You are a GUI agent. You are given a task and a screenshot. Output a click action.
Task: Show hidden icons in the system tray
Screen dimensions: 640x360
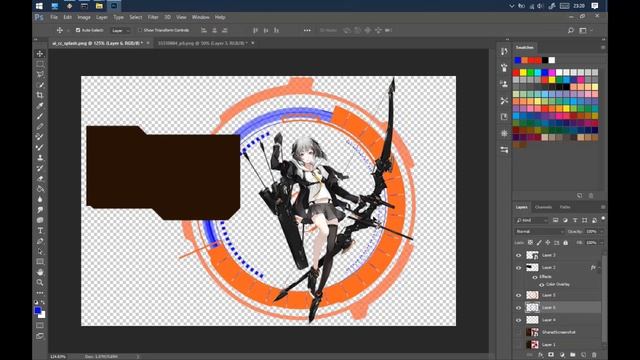(x=511, y=6)
